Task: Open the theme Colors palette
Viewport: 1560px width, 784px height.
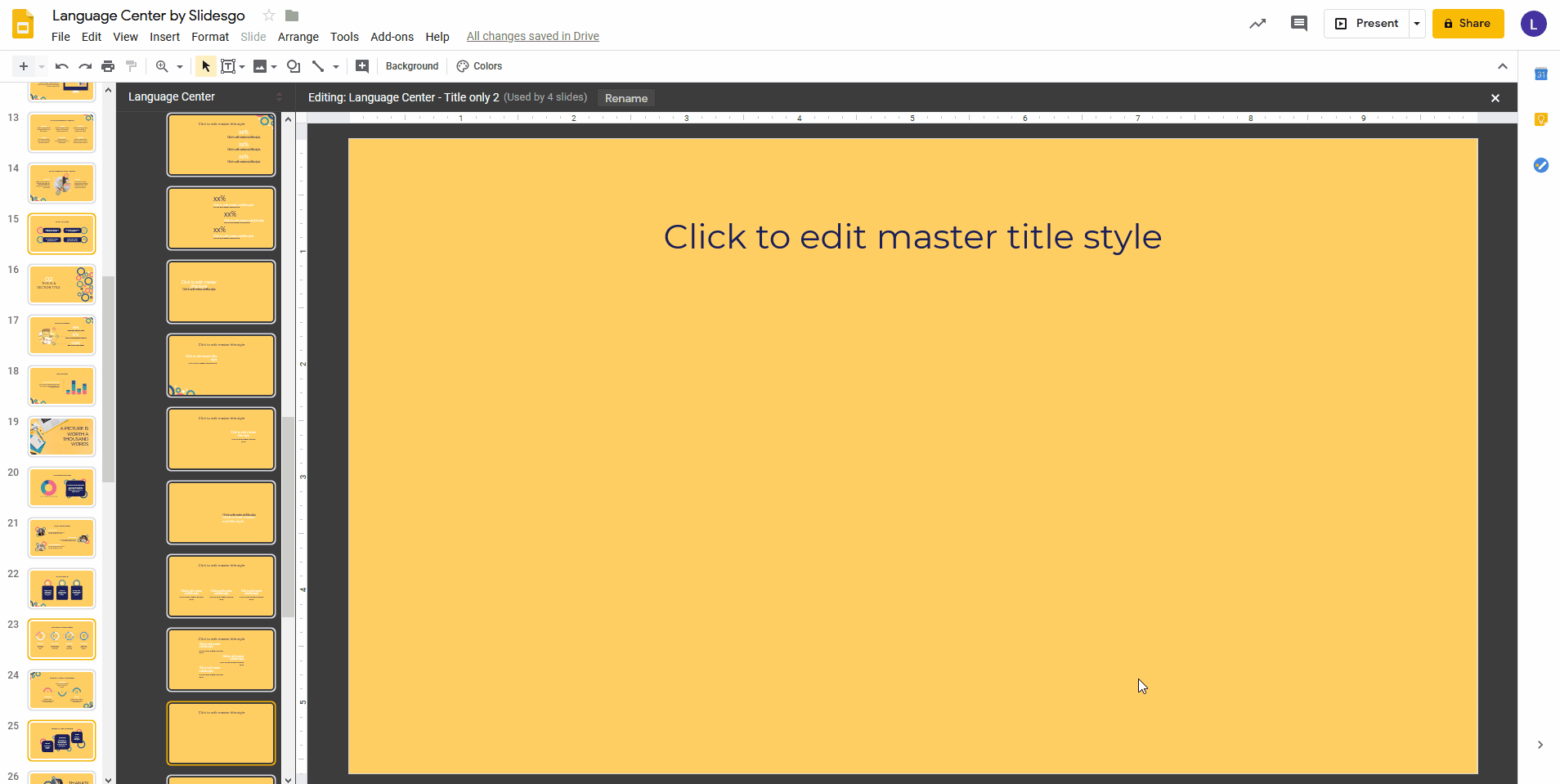Action: pyautogui.click(x=479, y=66)
